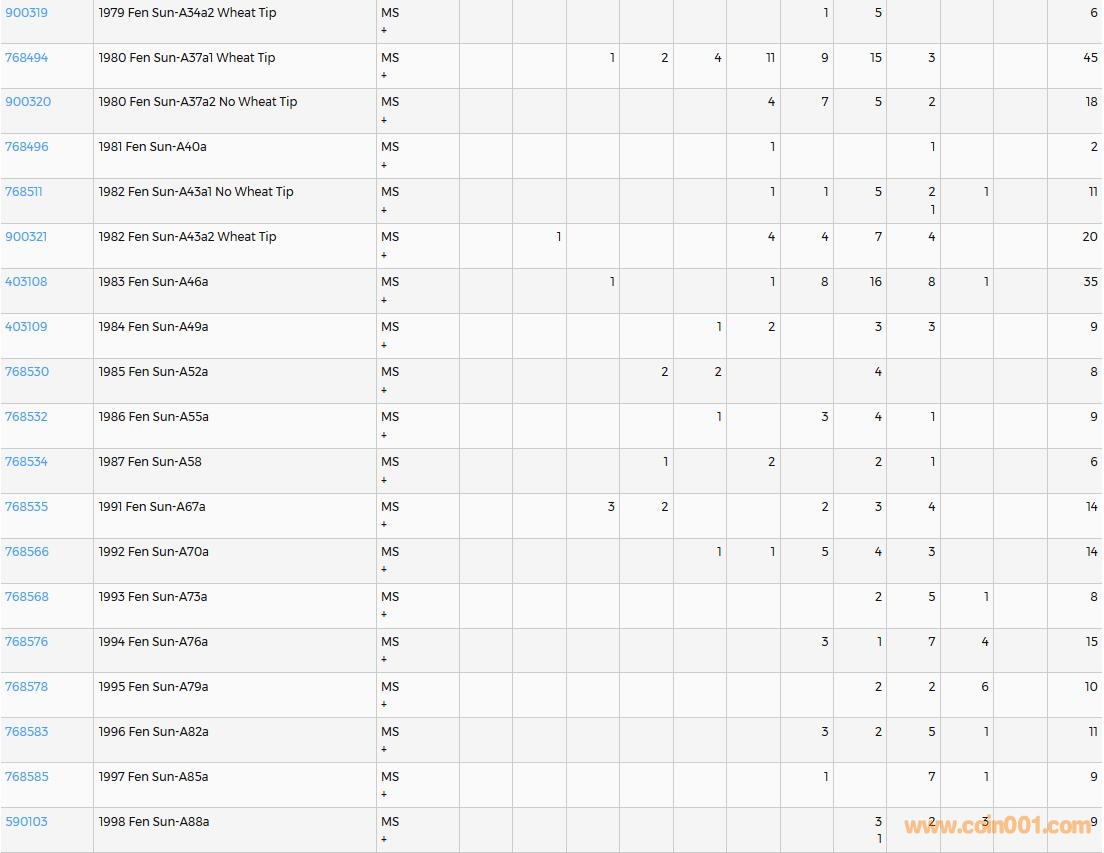Open coin link 768494

(x=27, y=58)
